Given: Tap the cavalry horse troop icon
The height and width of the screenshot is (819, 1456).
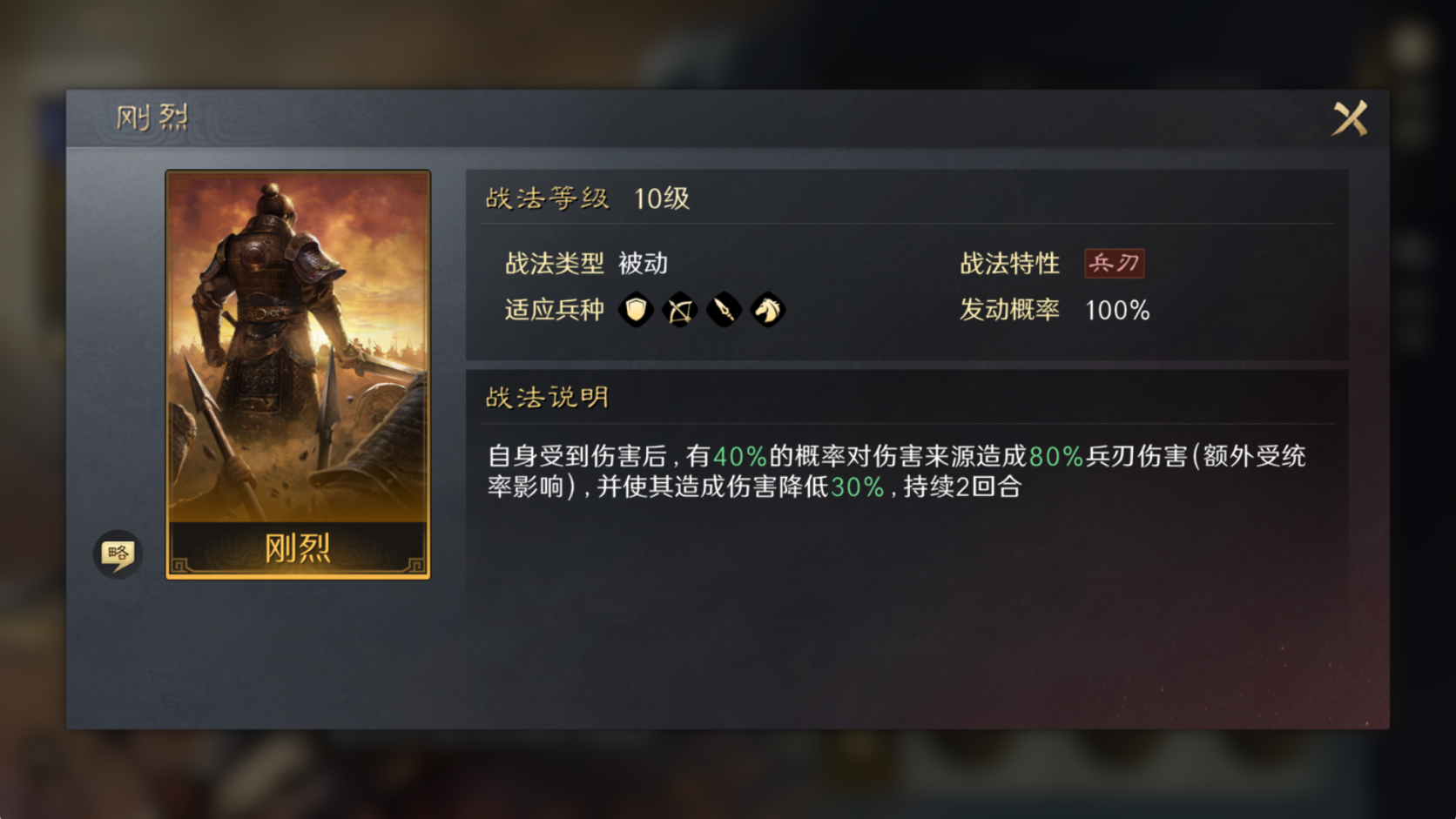Looking at the screenshot, I should click(767, 310).
